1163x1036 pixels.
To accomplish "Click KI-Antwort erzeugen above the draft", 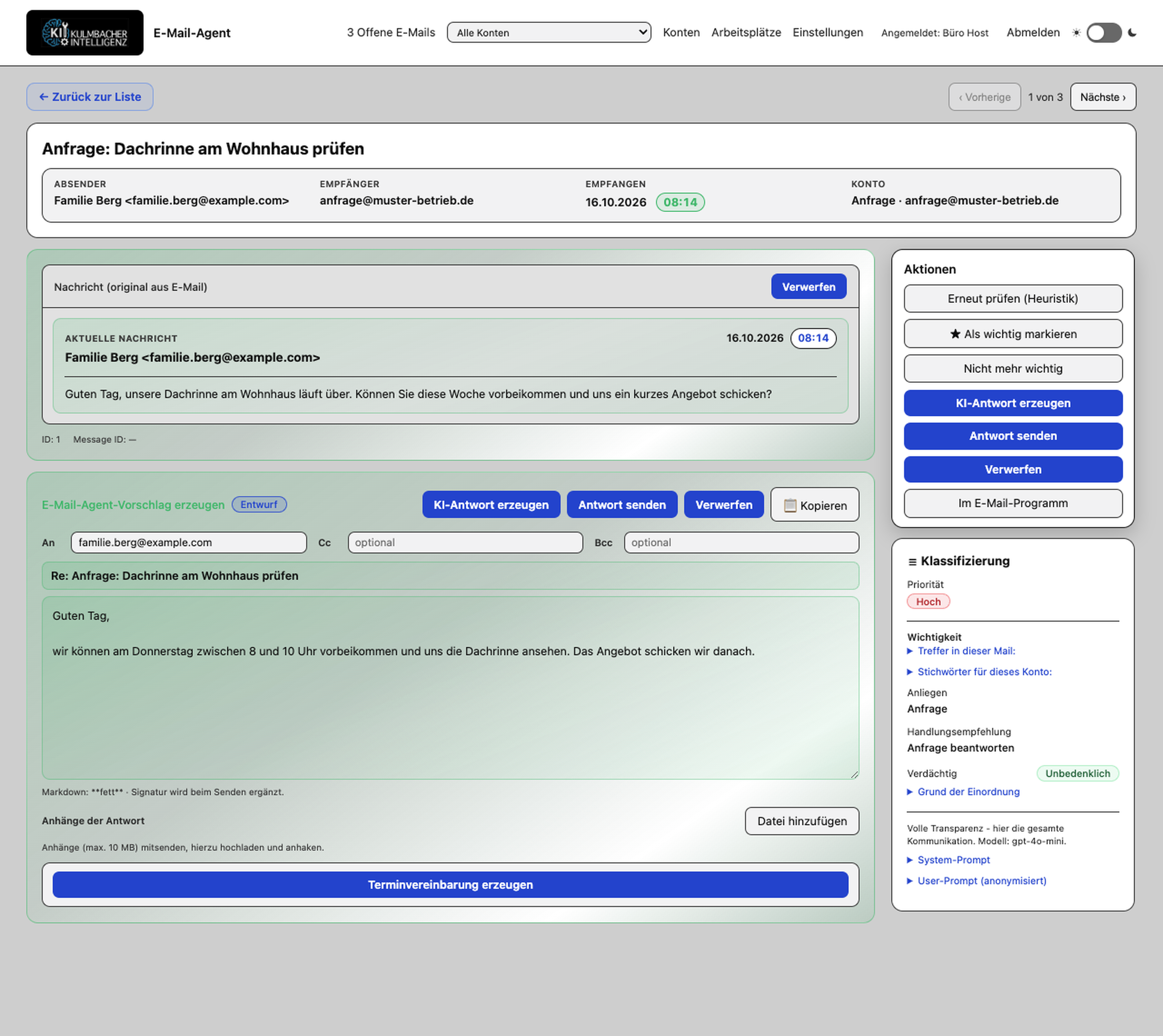I will pyautogui.click(x=491, y=504).
